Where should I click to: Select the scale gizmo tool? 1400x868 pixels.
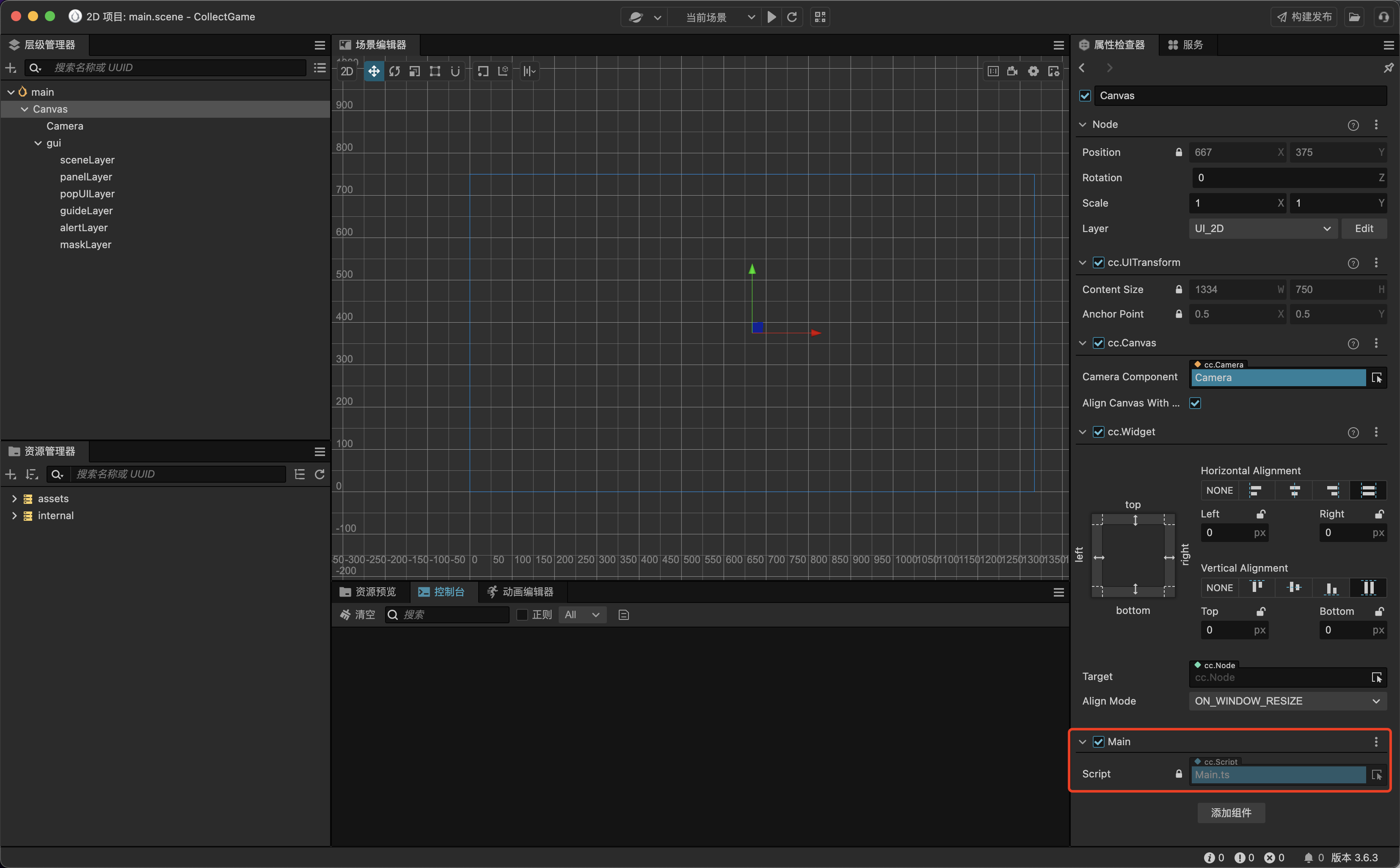(414, 71)
